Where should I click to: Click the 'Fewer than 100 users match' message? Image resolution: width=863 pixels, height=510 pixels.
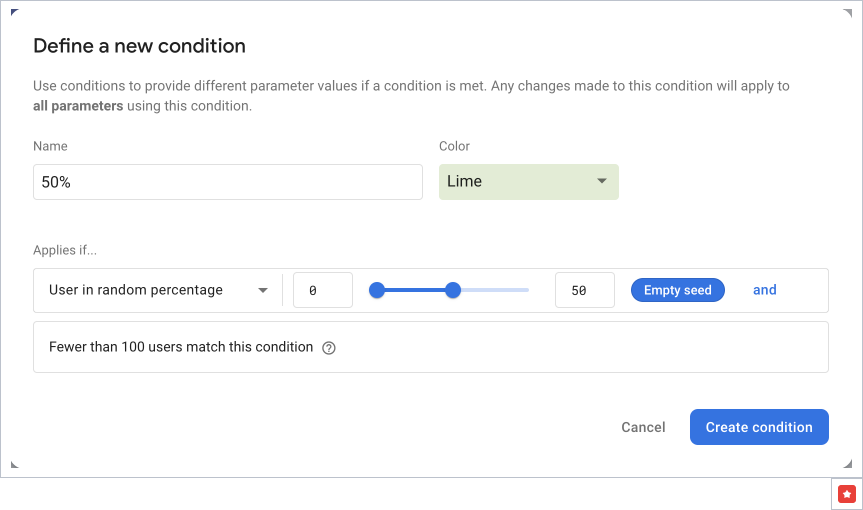181,347
